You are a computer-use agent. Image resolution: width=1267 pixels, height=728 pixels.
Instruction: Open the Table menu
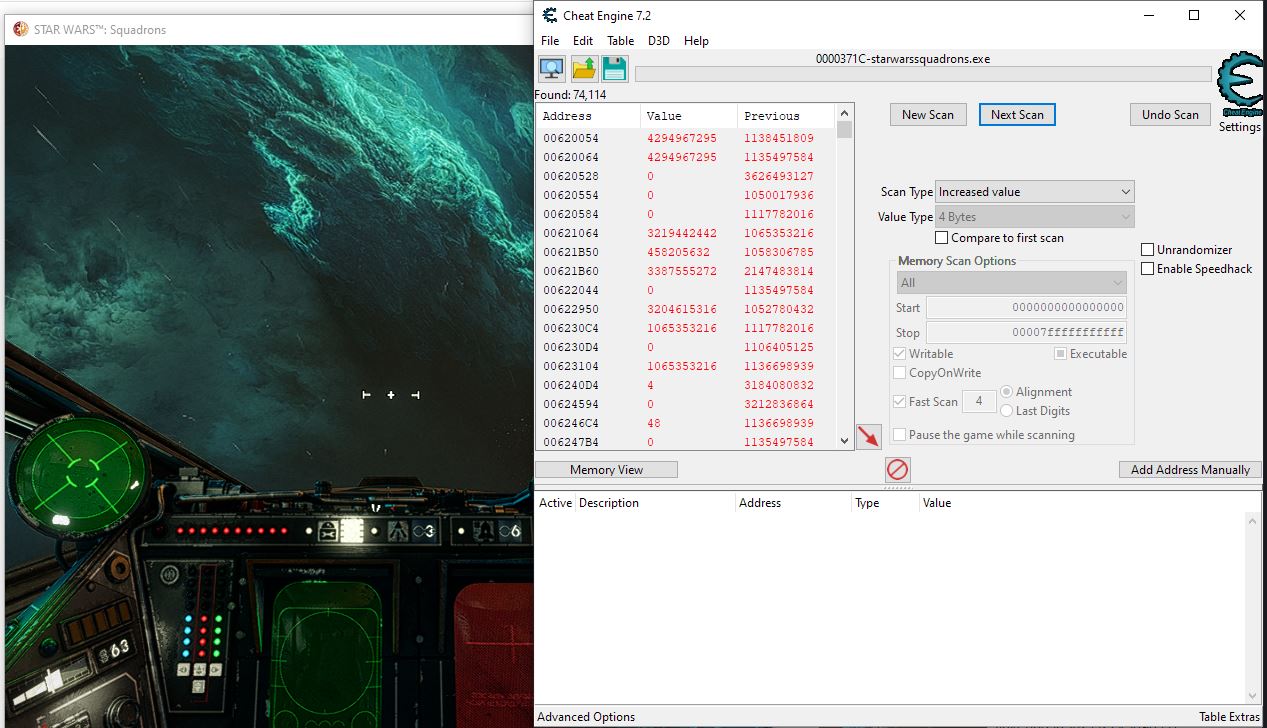tap(621, 41)
